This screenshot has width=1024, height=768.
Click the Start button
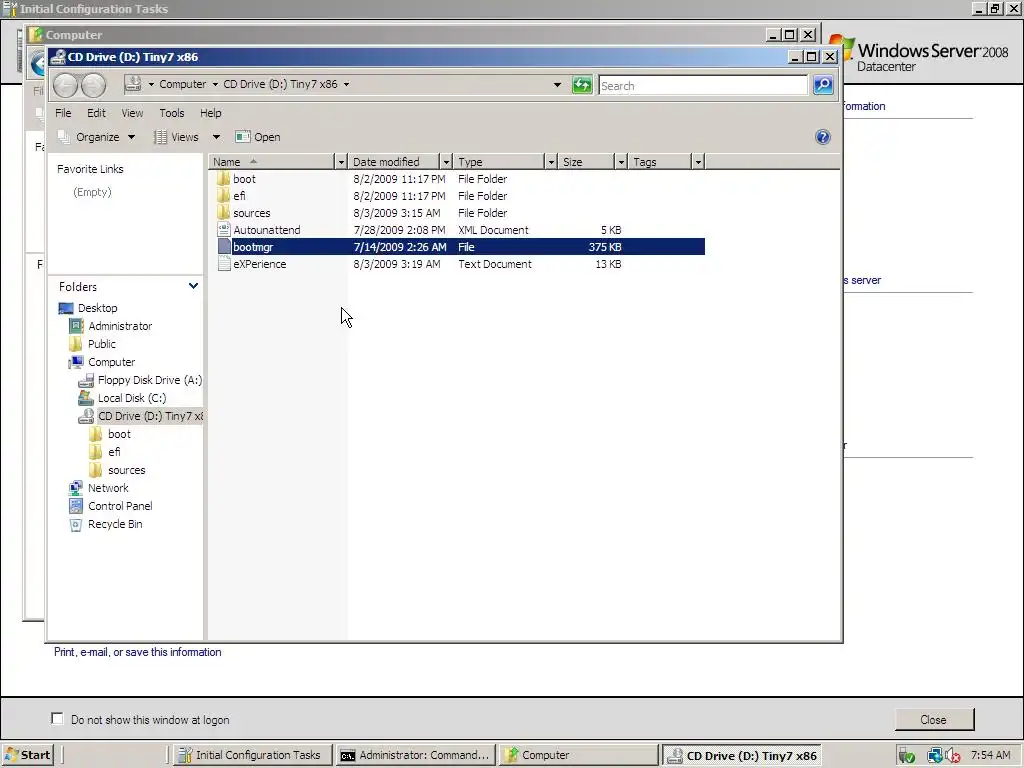[27, 755]
